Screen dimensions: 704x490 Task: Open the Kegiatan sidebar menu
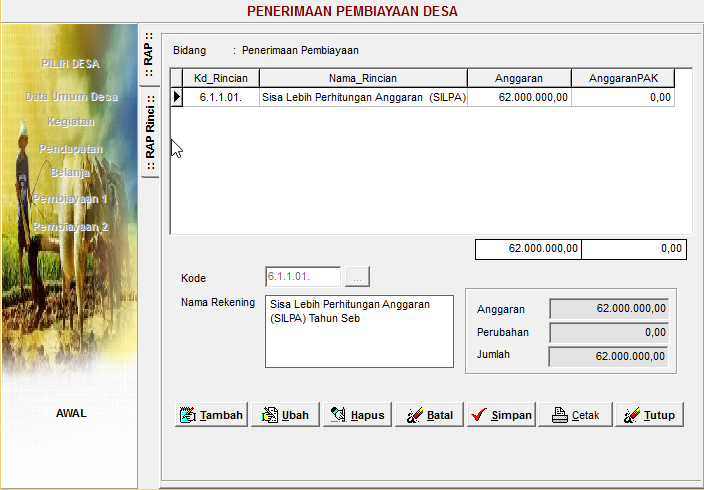70,122
